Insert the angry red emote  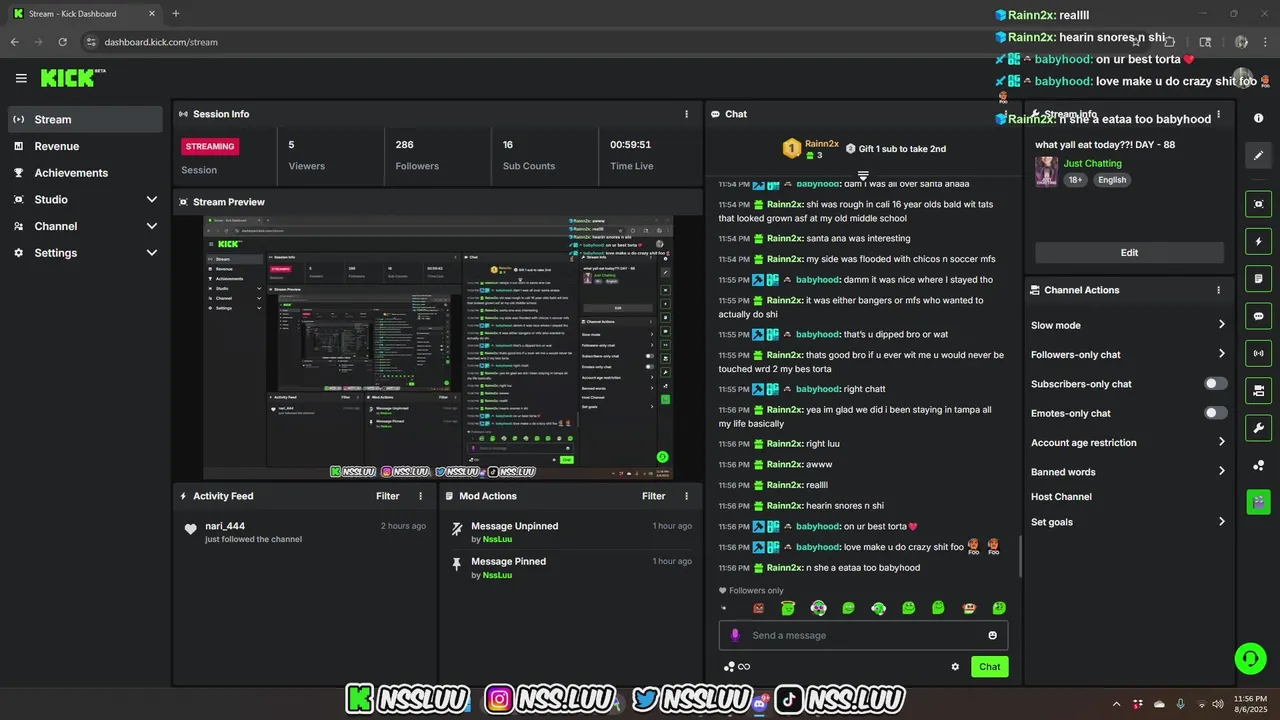click(759, 608)
